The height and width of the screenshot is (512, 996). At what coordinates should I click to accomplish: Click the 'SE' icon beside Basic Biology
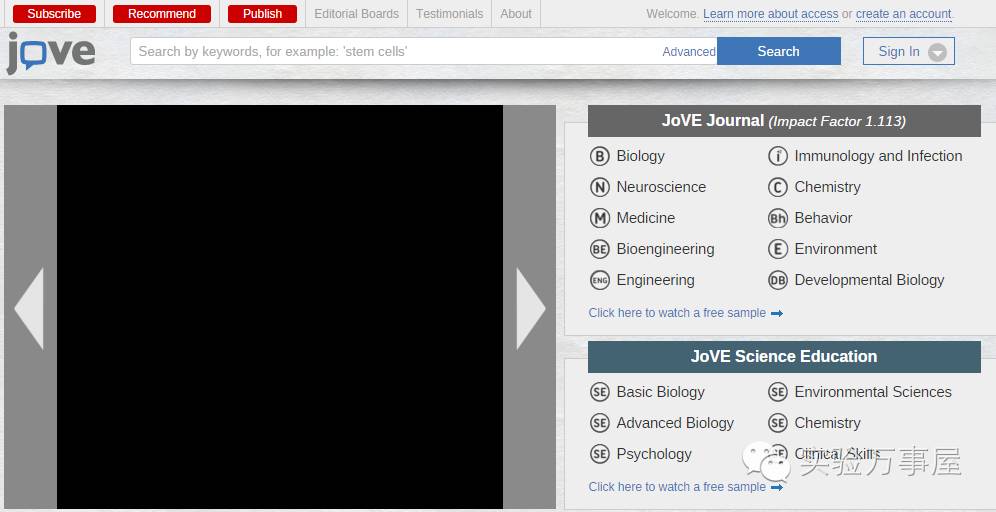coord(600,392)
